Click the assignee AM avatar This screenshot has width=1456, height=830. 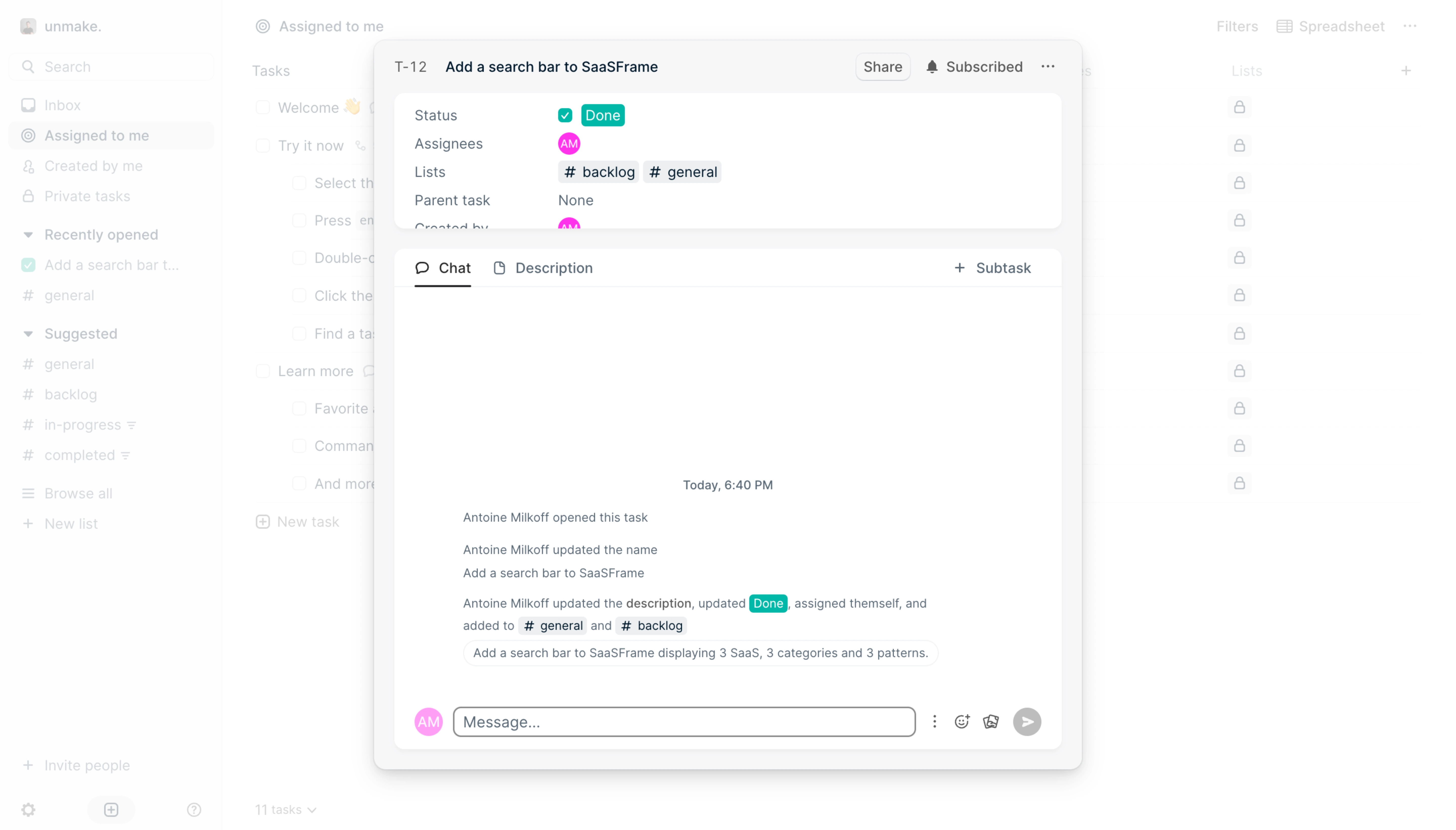[568, 144]
